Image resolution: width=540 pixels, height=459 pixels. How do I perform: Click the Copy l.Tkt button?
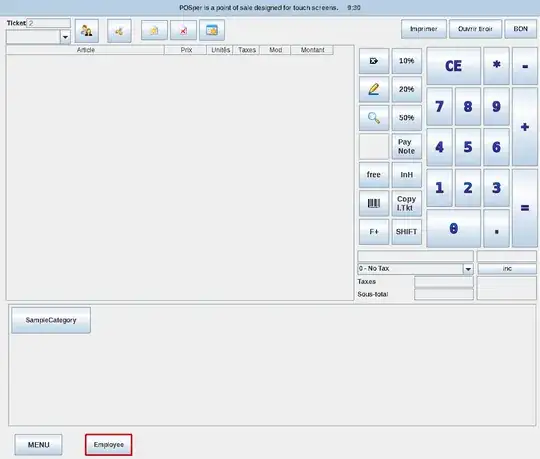pyautogui.click(x=407, y=203)
